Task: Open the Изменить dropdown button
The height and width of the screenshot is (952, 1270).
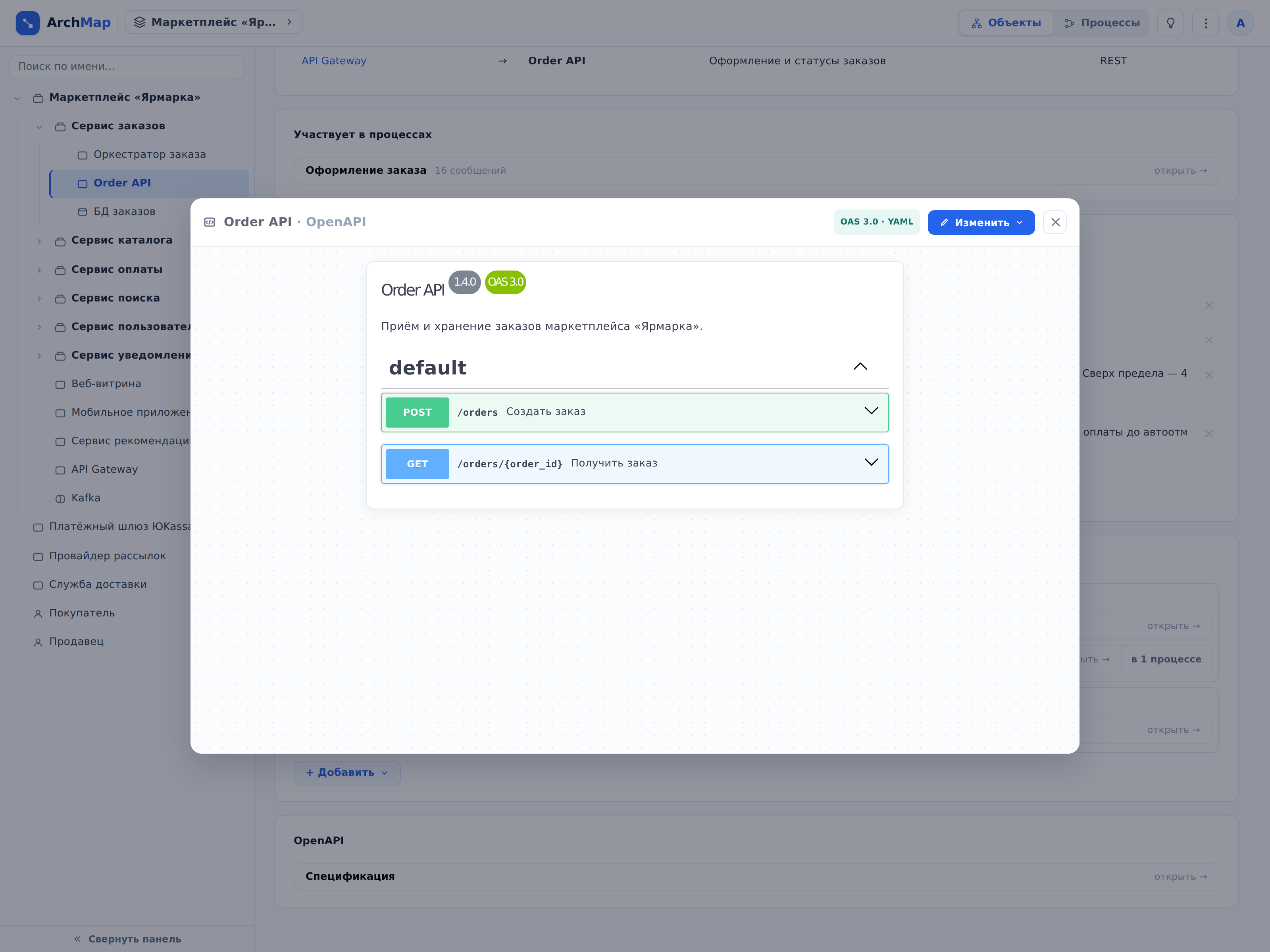Action: pyautogui.click(x=981, y=222)
